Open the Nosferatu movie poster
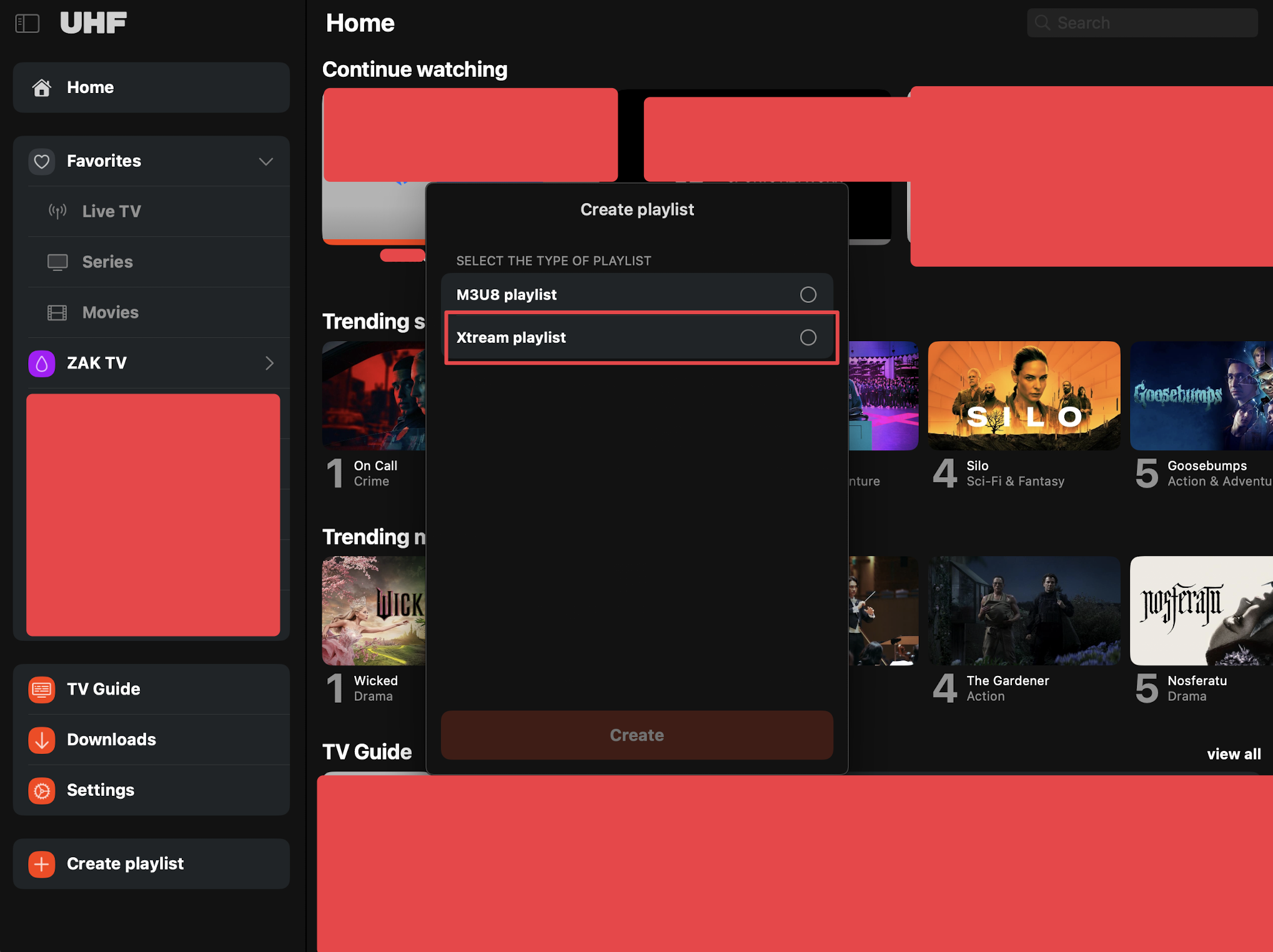1273x952 pixels. click(1201, 610)
